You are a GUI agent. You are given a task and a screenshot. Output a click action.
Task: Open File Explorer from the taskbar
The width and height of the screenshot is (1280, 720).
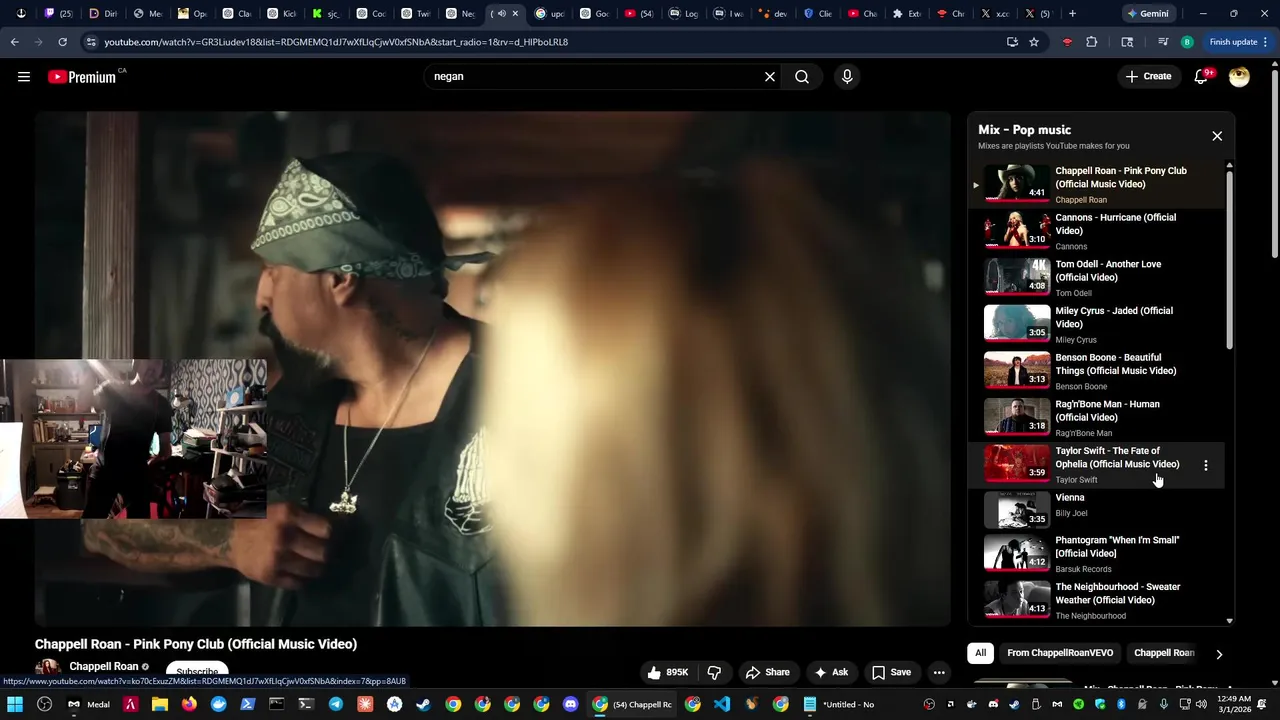point(160,704)
